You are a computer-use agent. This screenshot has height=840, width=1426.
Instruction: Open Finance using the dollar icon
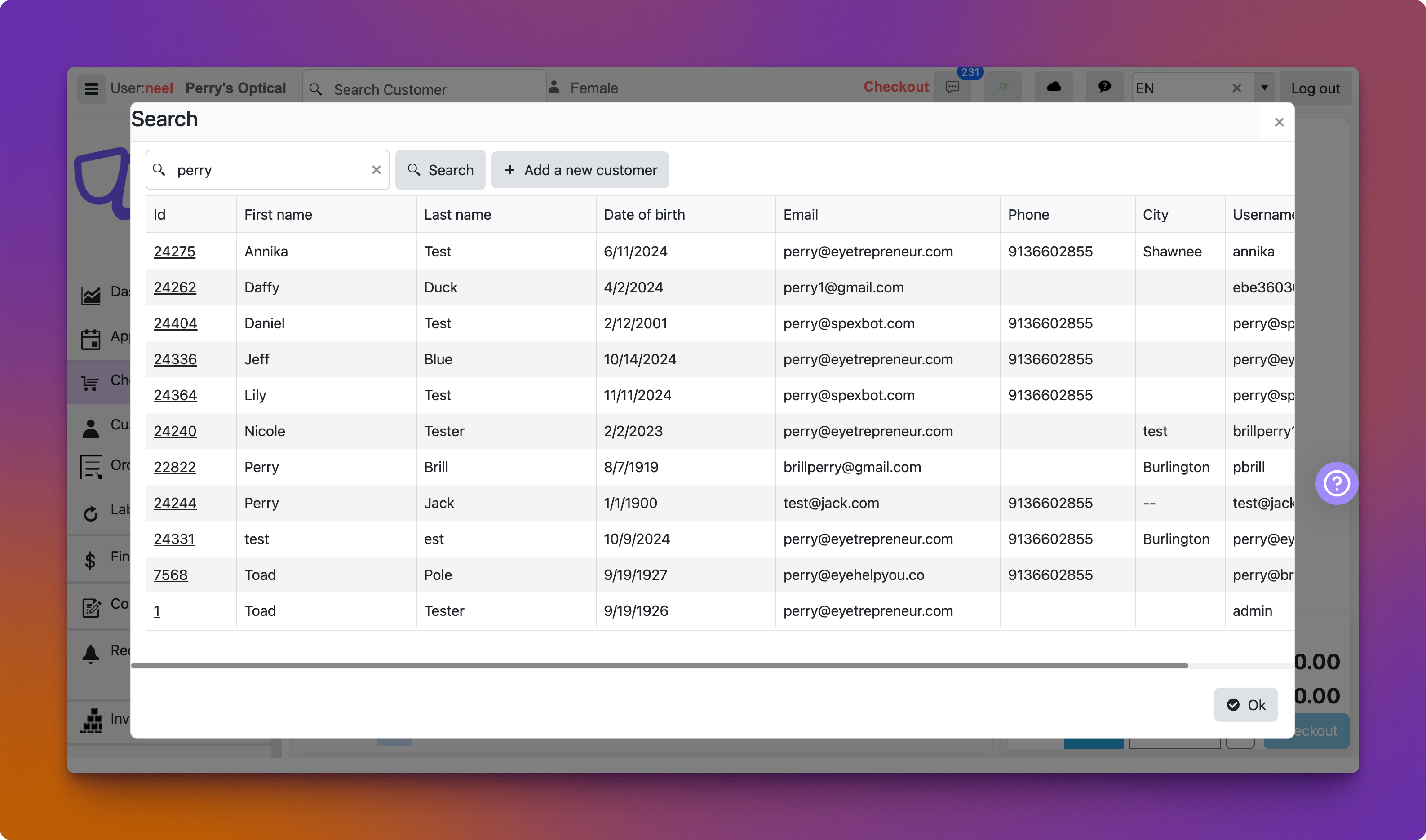point(91,559)
